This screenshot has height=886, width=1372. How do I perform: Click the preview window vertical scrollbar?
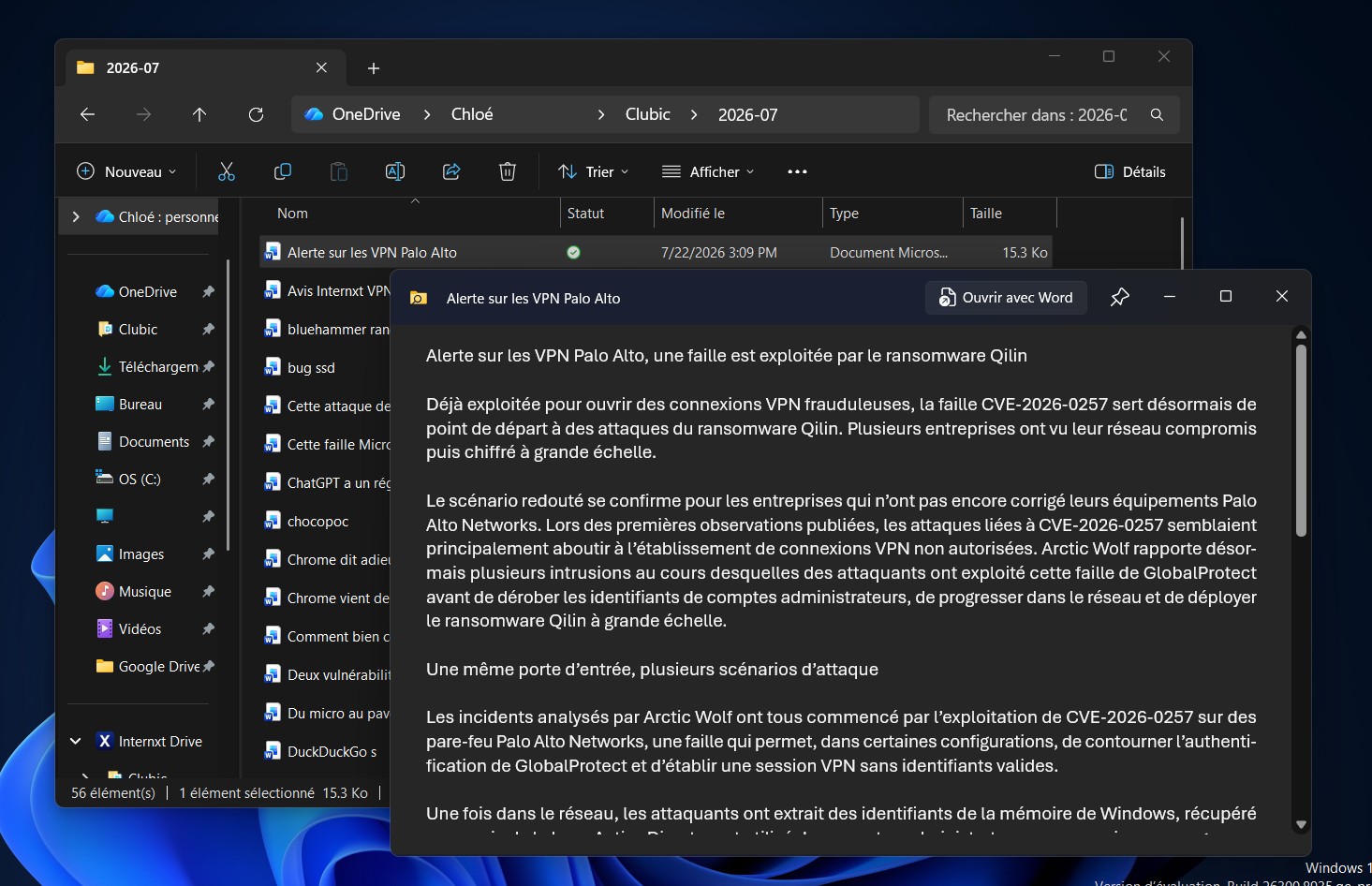pos(1301,440)
